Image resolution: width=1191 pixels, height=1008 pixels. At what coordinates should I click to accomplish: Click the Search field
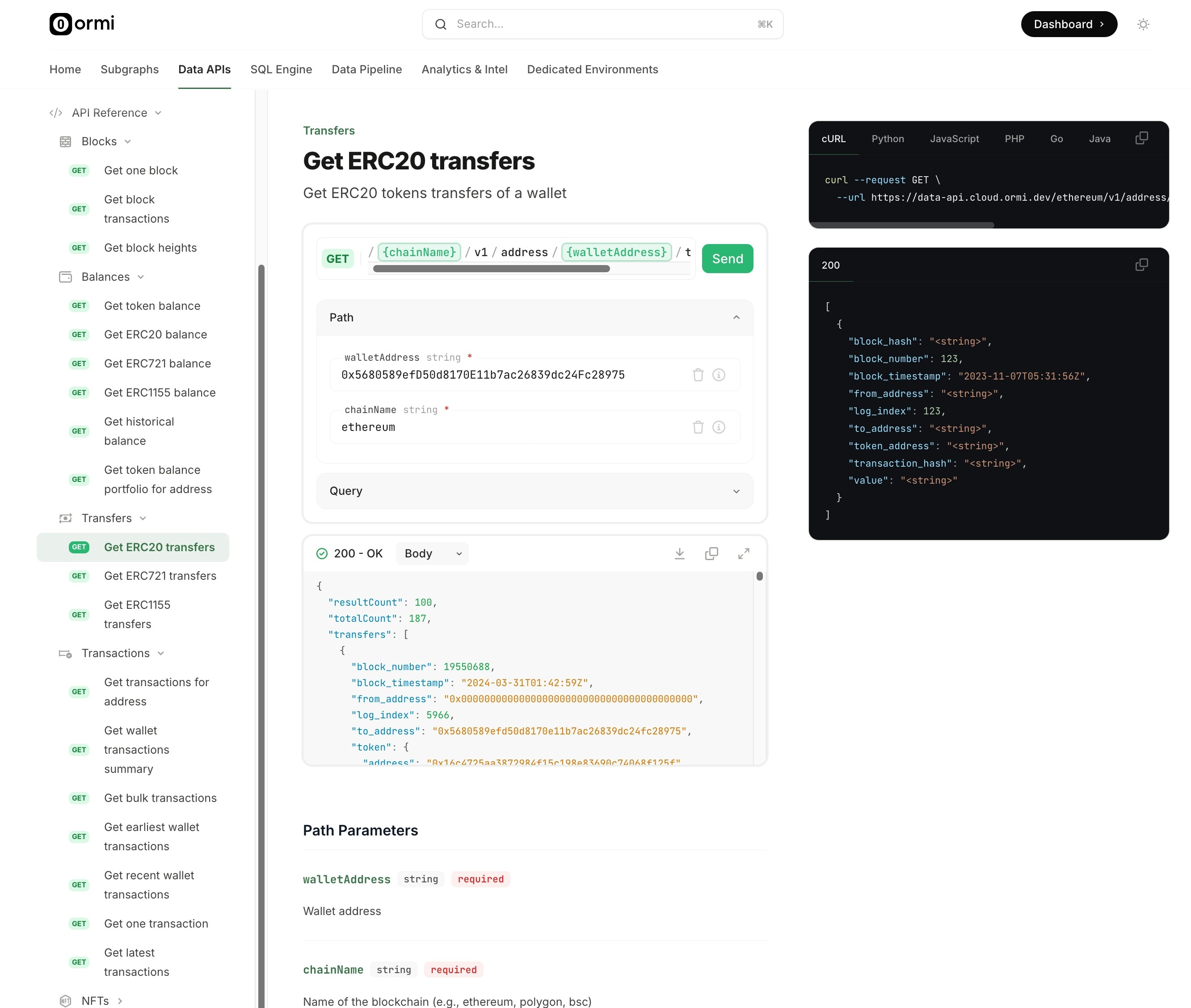coord(602,24)
